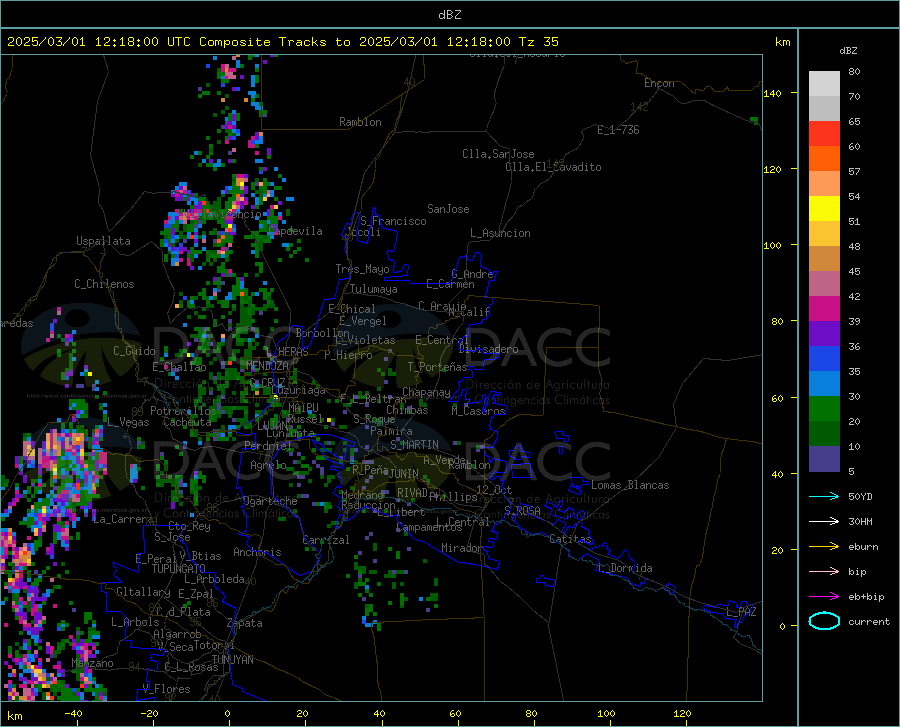This screenshot has height=727, width=900.
Task: Click the Clla.SanJose label
Action: (498, 154)
